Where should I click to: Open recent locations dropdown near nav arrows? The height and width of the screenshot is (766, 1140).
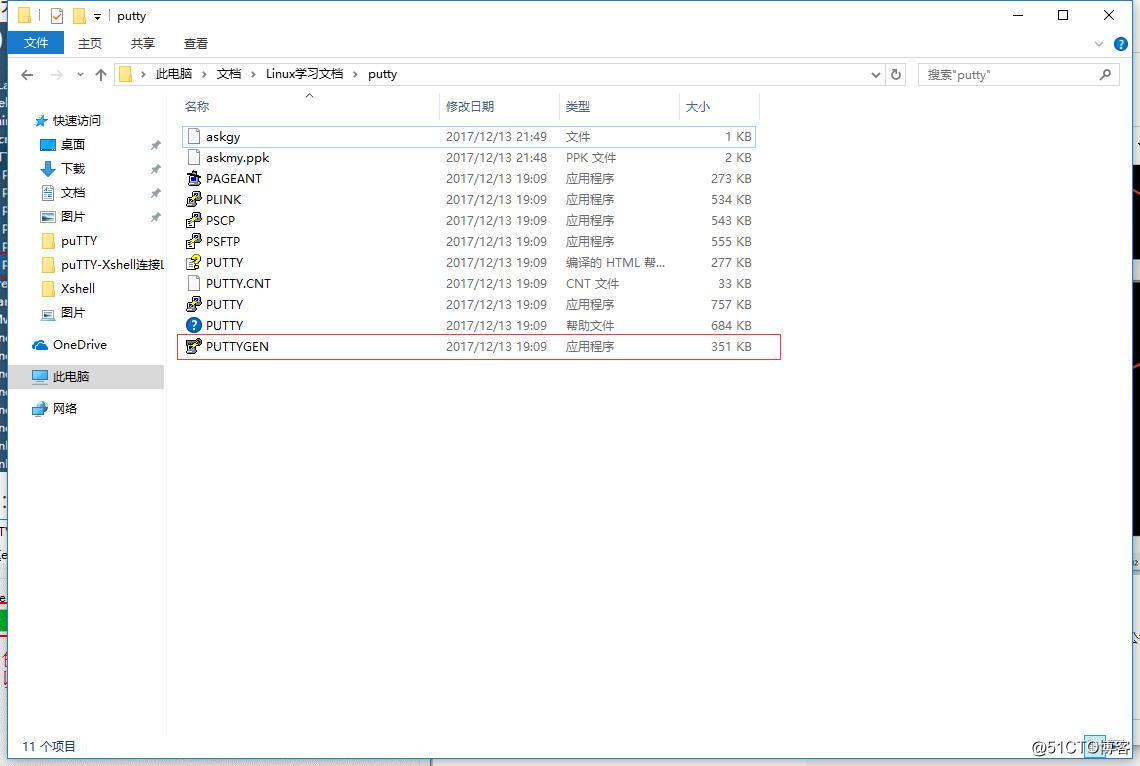80,75
